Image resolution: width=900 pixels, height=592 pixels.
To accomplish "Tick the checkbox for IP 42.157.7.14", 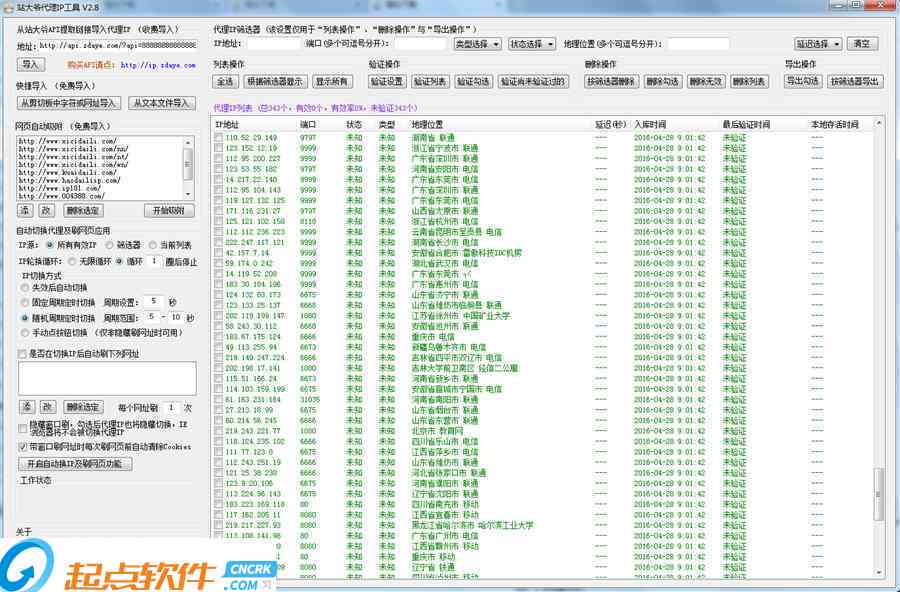I will pyautogui.click(x=219, y=253).
